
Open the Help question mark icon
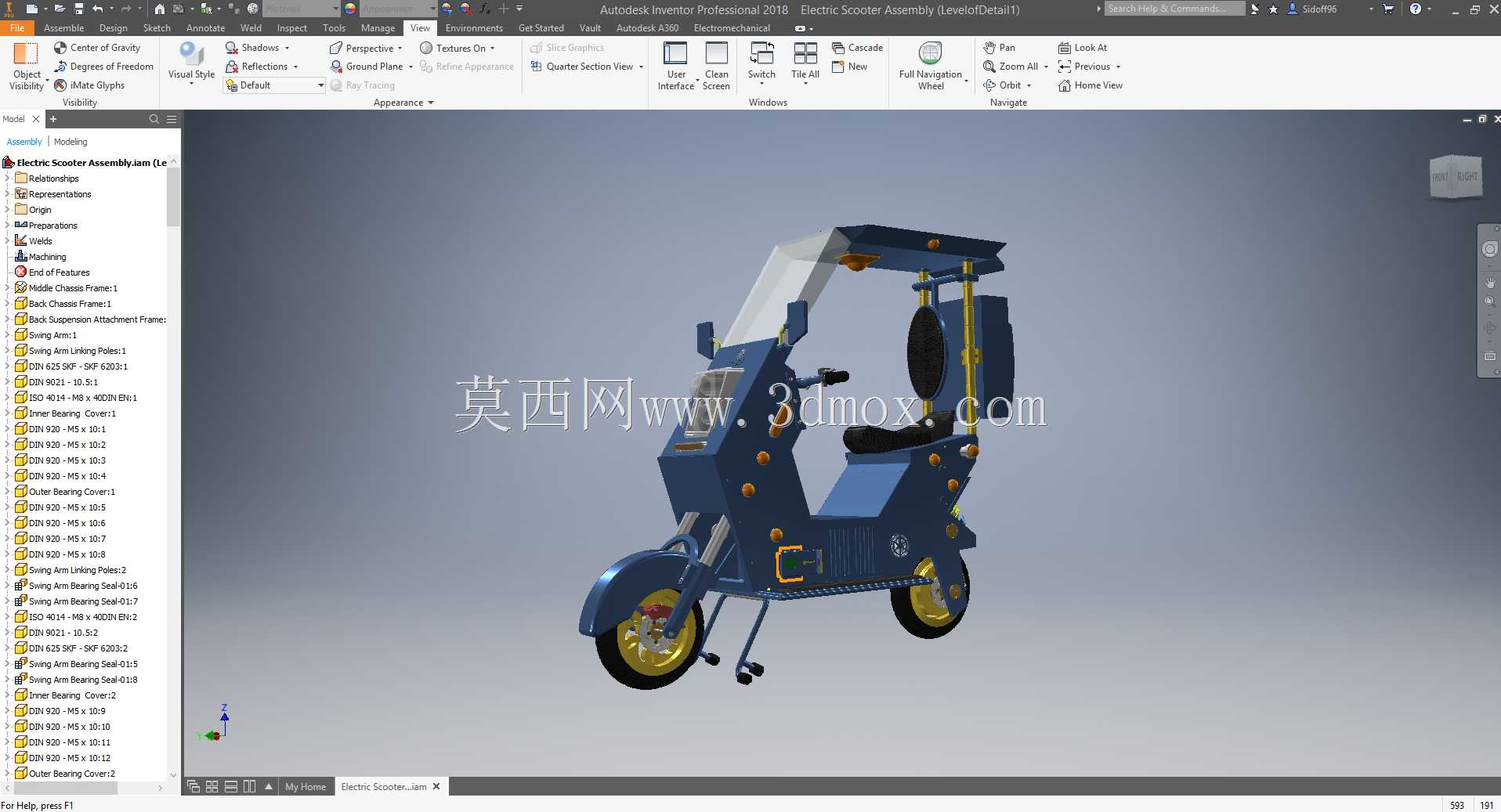pyautogui.click(x=1416, y=9)
